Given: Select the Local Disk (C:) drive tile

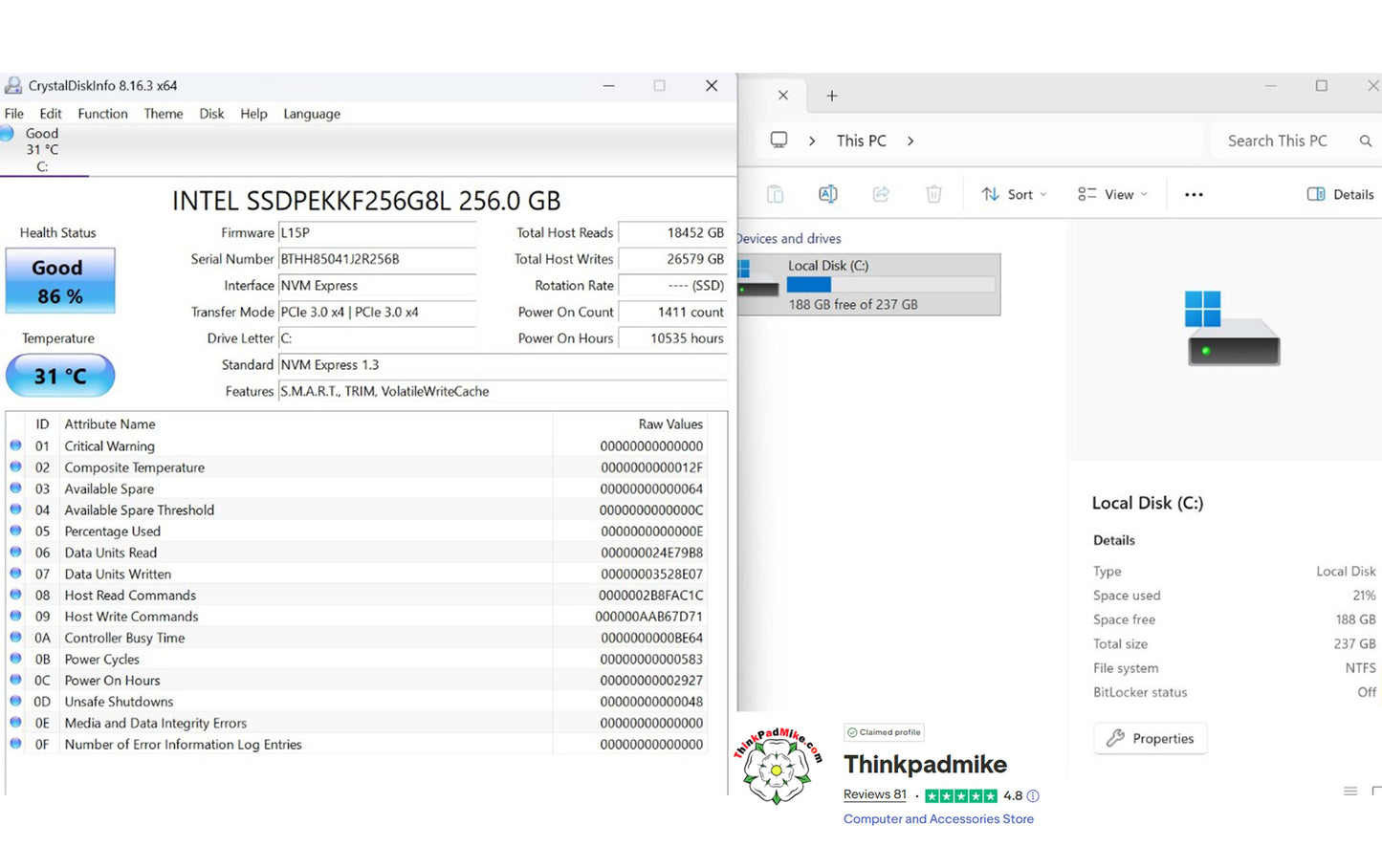Looking at the screenshot, I should click(868, 284).
